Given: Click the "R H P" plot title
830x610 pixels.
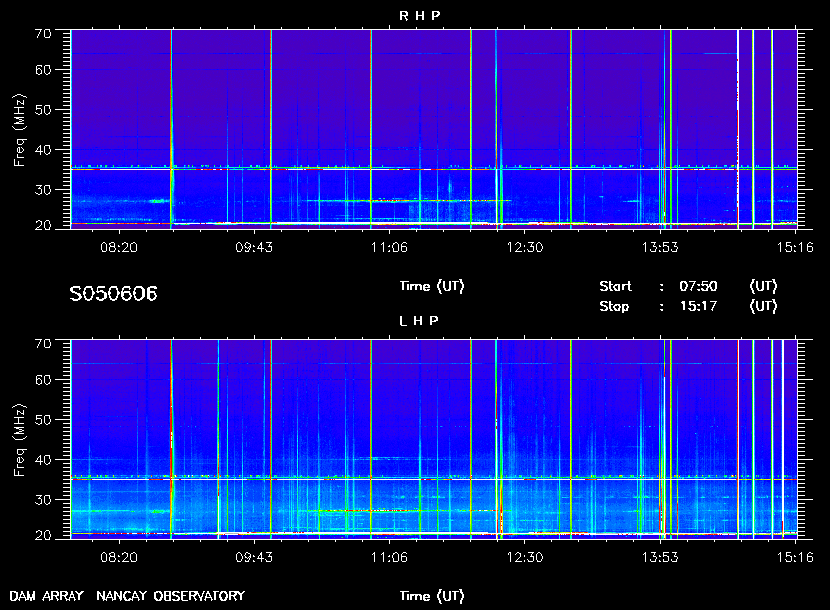Looking at the screenshot, I should 420,16.
